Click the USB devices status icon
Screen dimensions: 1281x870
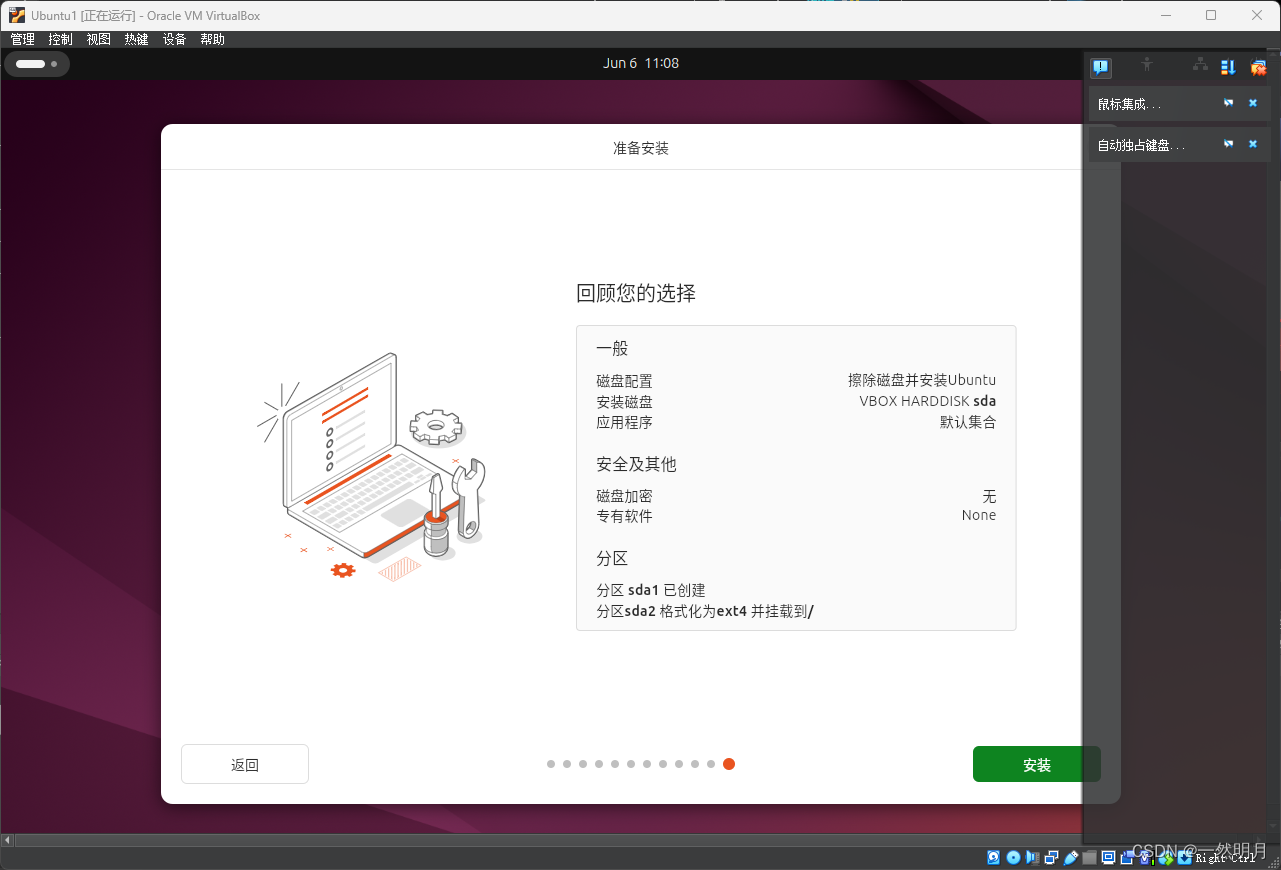(1071, 857)
